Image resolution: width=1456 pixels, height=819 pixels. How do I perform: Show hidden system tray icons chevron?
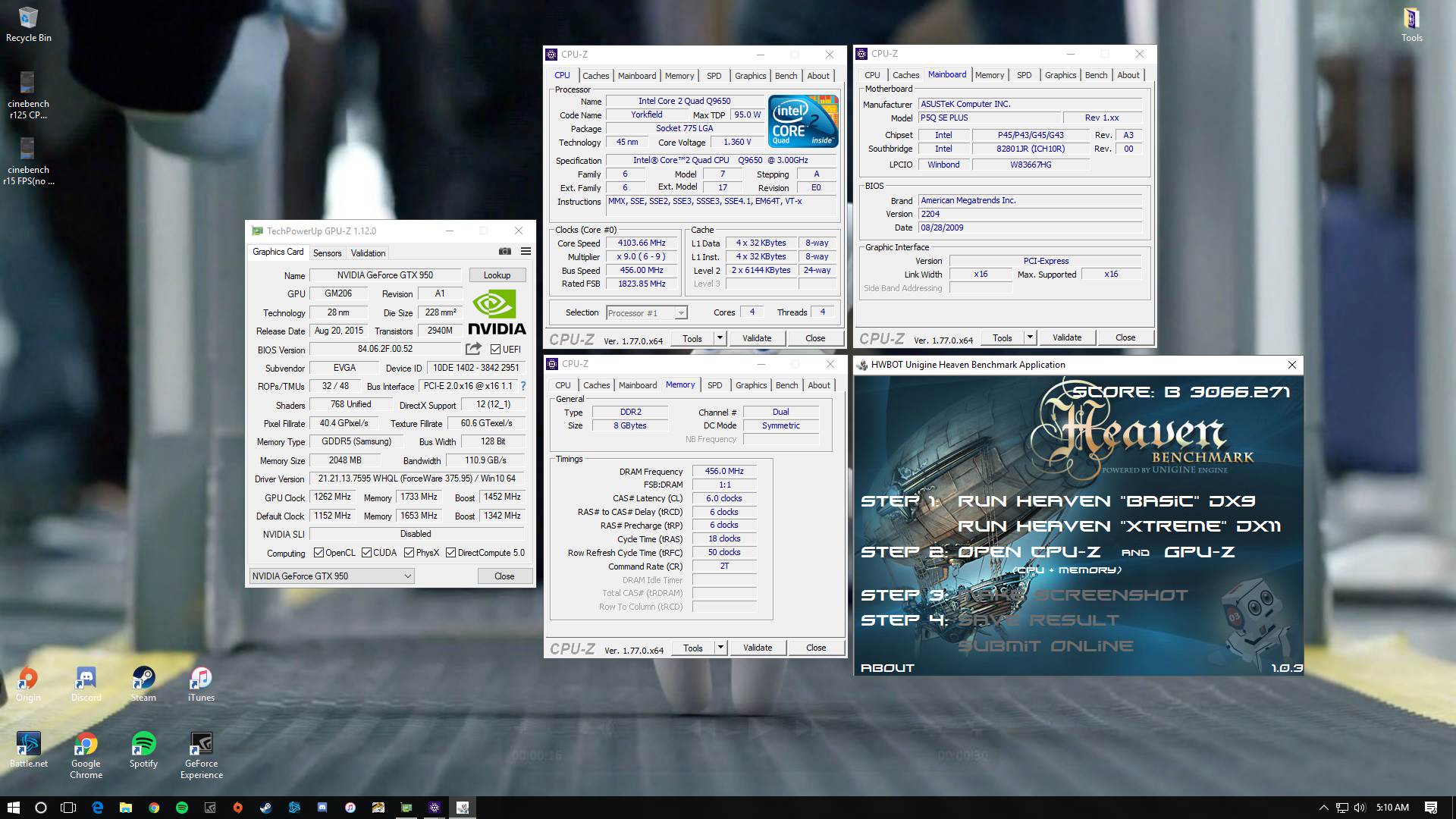pyautogui.click(x=1323, y=808)
